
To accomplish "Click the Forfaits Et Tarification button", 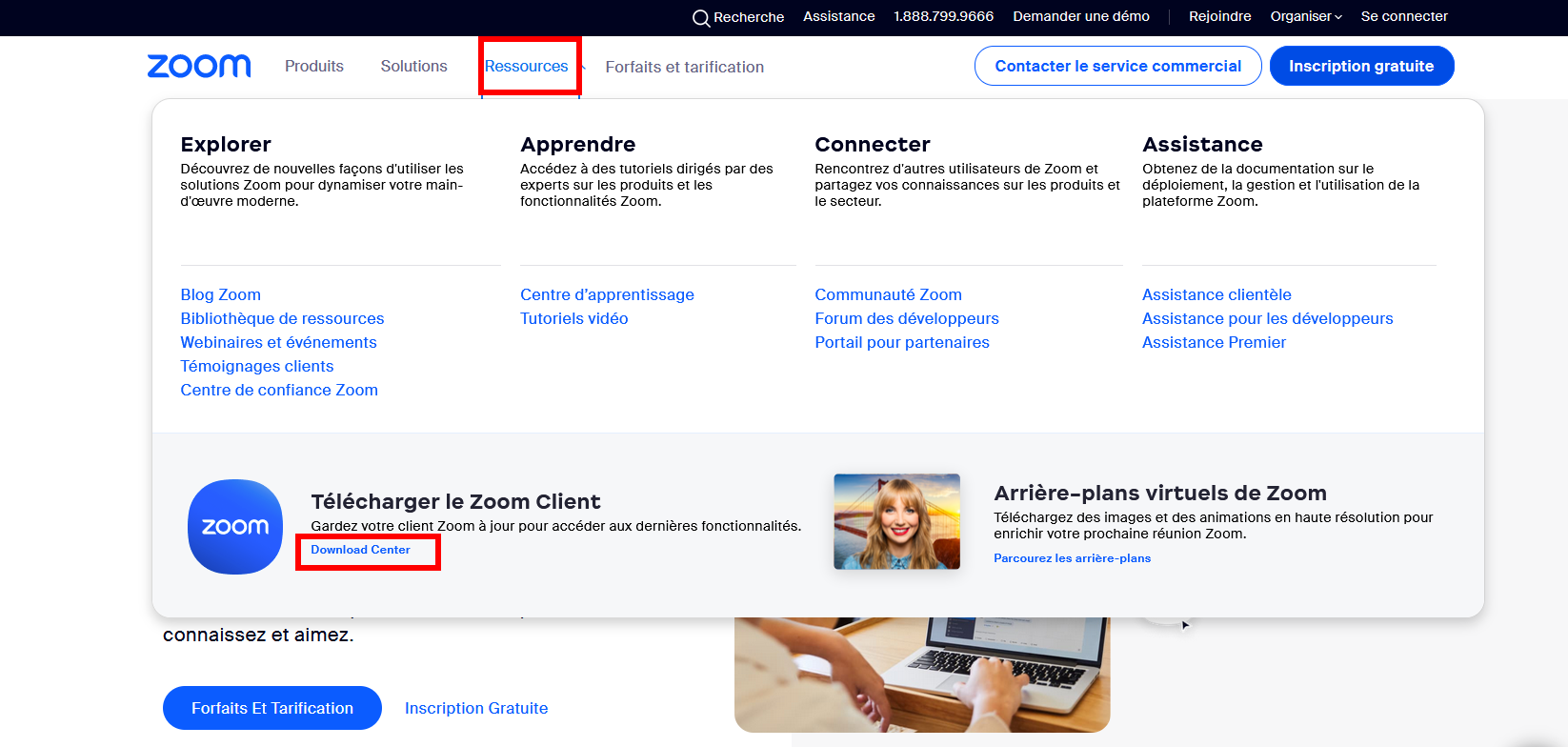I will pos(272,708).
